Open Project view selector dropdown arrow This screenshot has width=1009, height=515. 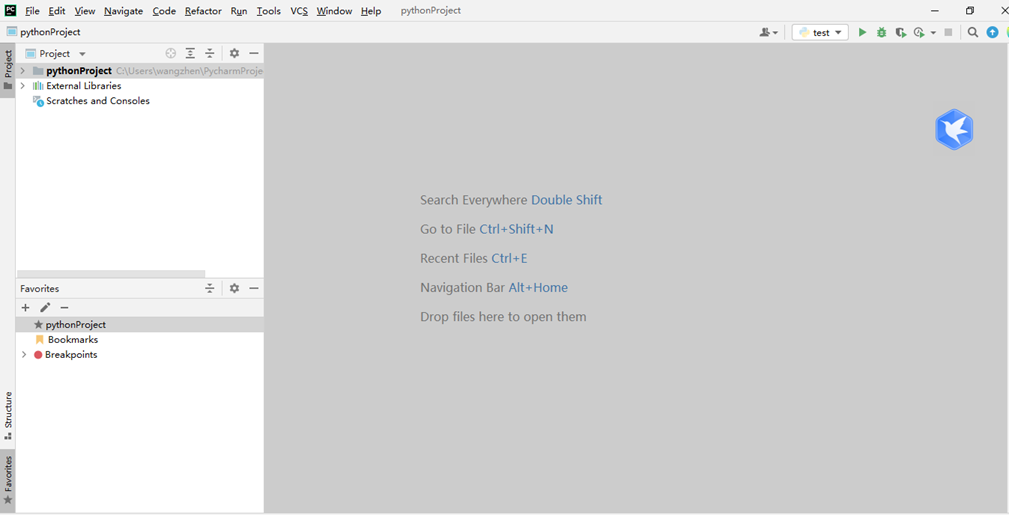tap(82, 54)
